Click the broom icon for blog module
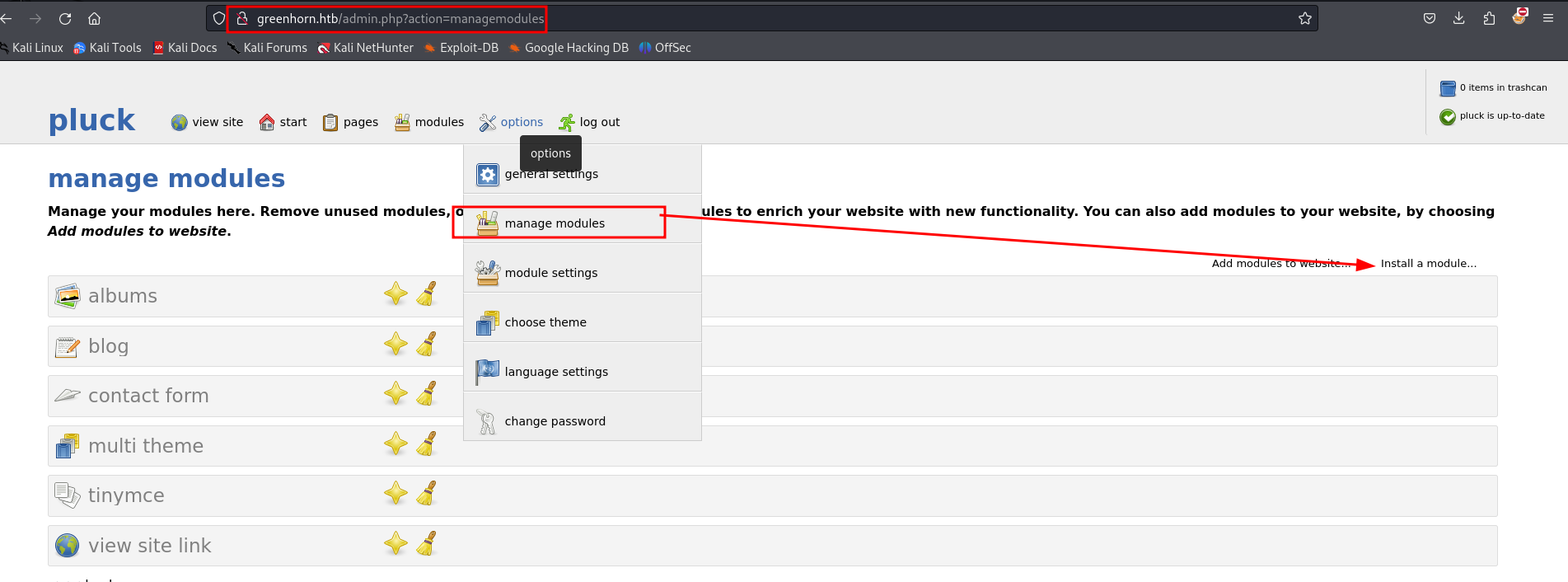Image resolution: width=1568 pixels, height=582 pixels. click(426, 344)
